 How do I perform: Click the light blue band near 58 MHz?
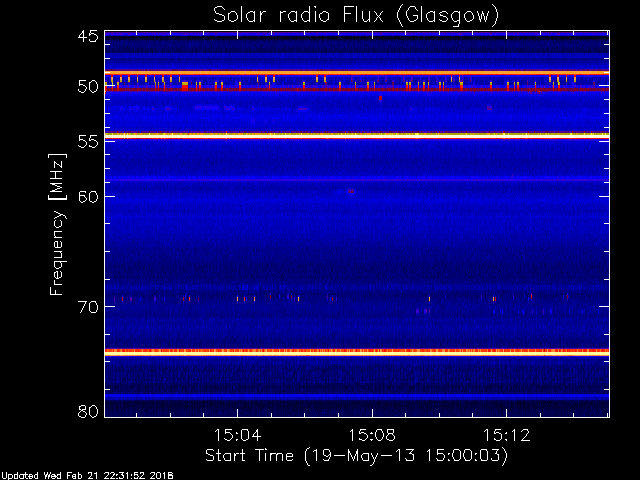point(356,179)
